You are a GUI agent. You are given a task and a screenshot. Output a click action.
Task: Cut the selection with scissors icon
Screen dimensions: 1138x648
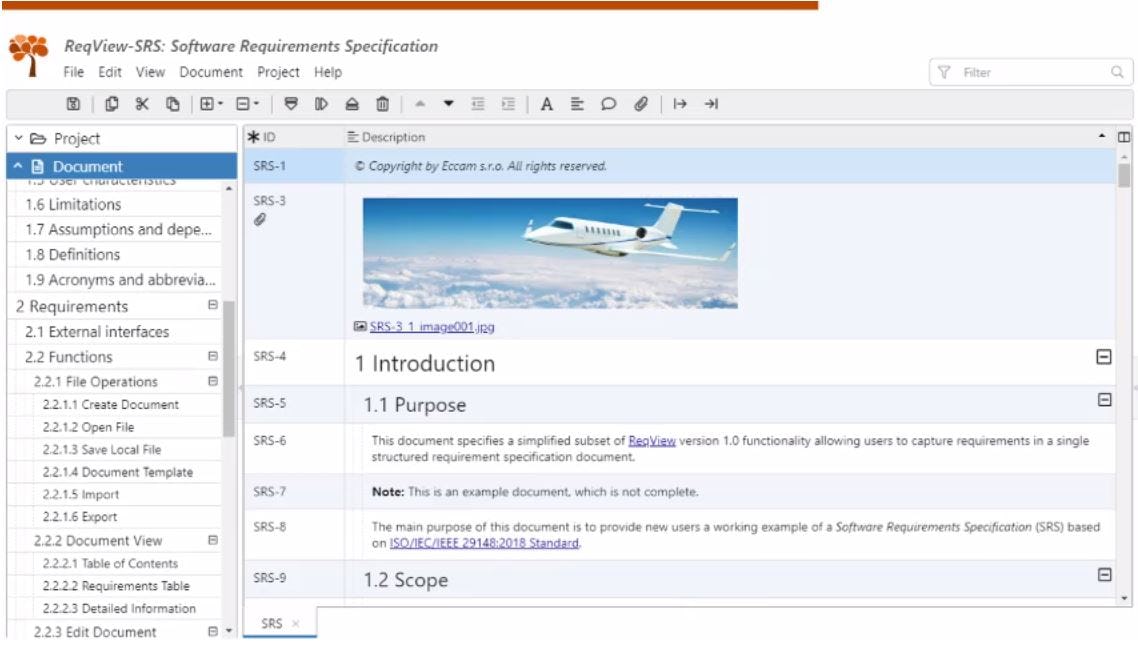click(140, 101)
